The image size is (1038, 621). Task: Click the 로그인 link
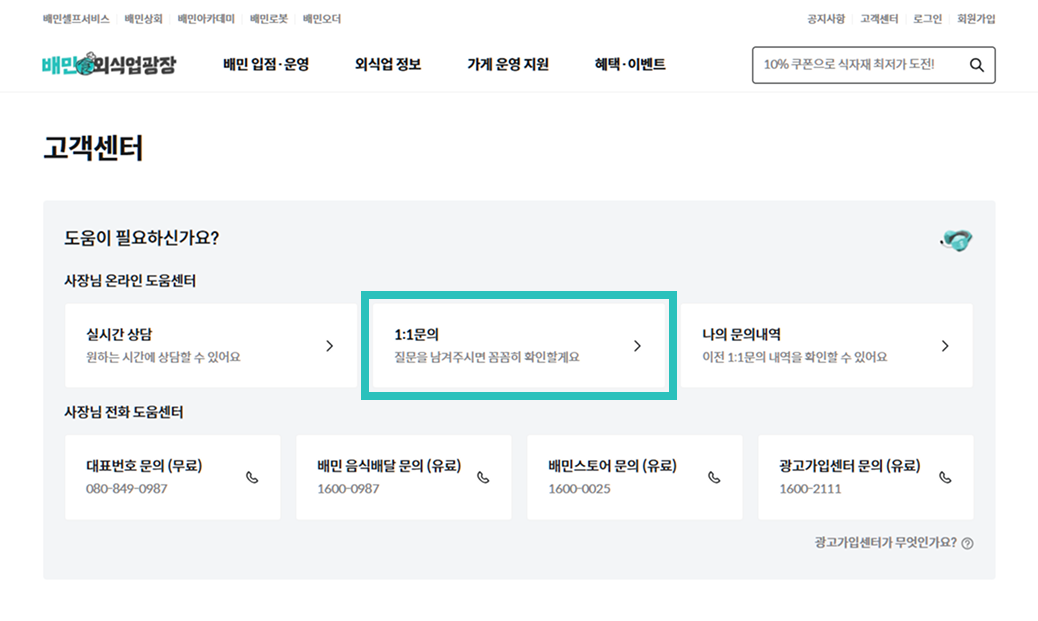coord(927,19)
